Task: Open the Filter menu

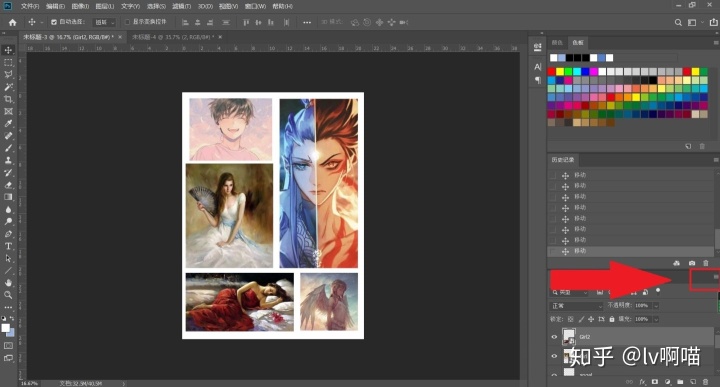Action: pos(181,6)
